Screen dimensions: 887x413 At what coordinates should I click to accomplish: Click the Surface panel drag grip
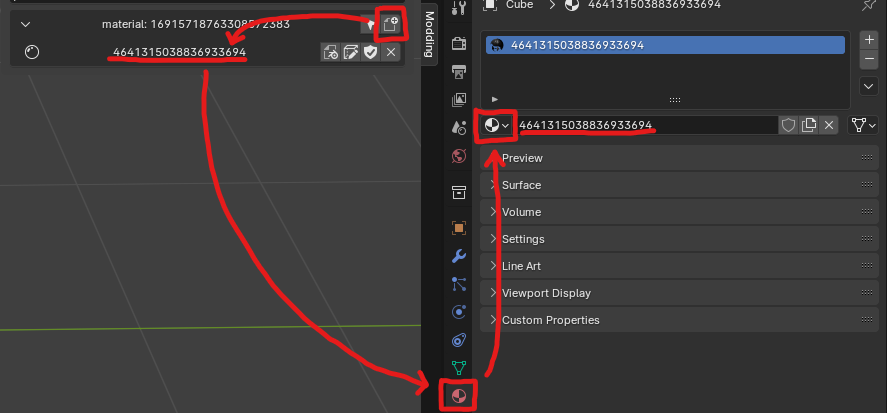click(866, 185)
